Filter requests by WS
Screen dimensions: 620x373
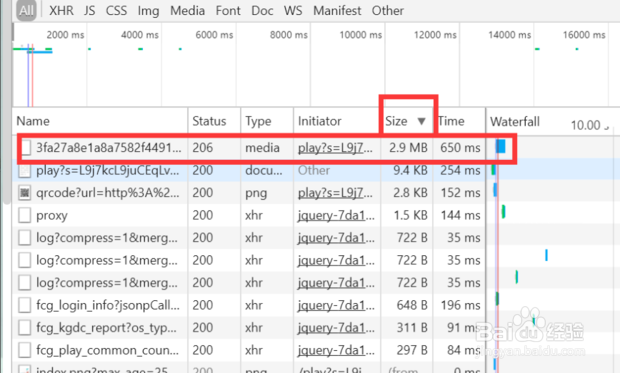point(293,10)
